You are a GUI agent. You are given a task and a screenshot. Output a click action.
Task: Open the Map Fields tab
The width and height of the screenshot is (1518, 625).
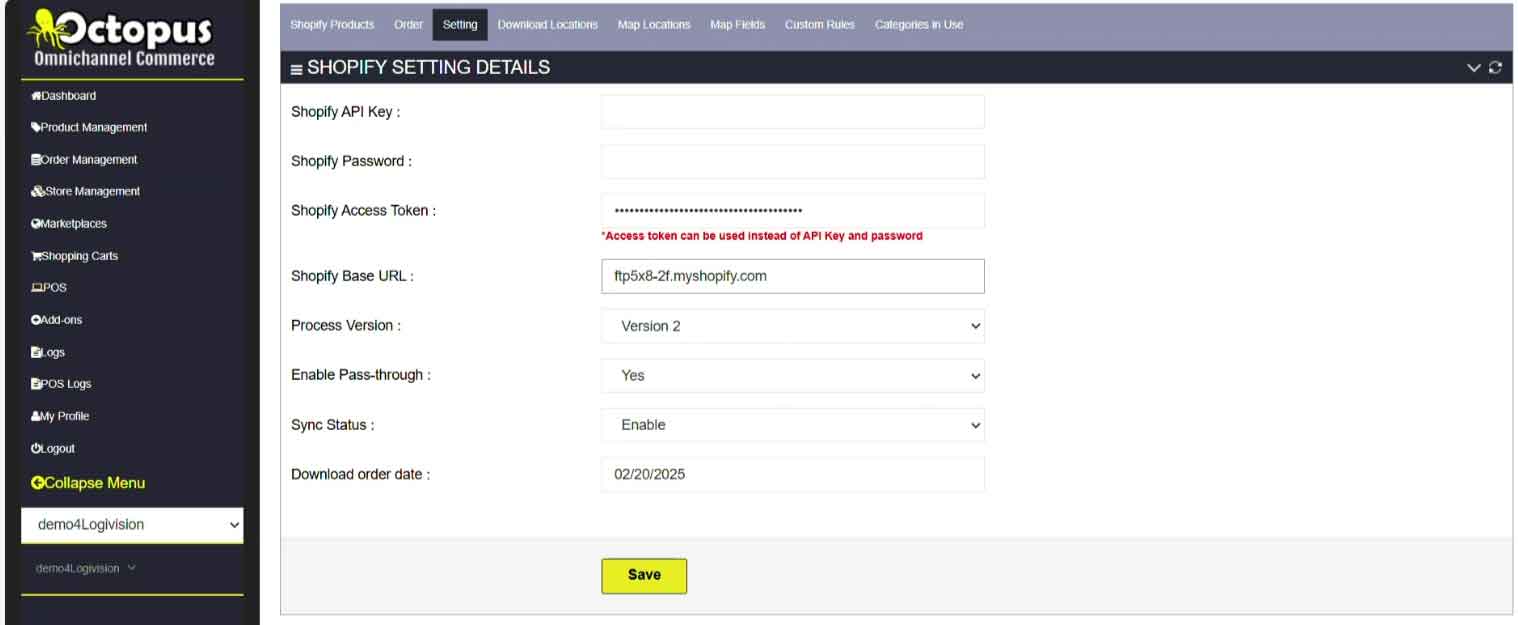(x=738, y=25)
